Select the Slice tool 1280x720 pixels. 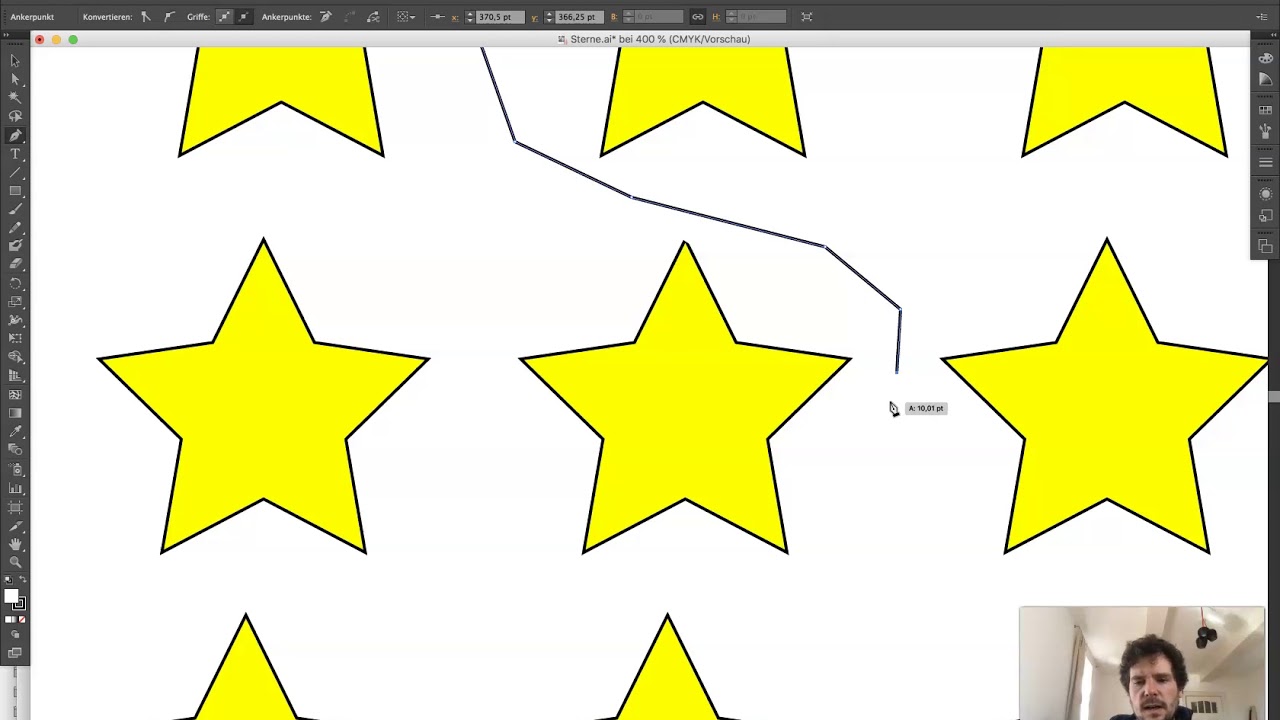pyautogui.click(x=15, y=525)
